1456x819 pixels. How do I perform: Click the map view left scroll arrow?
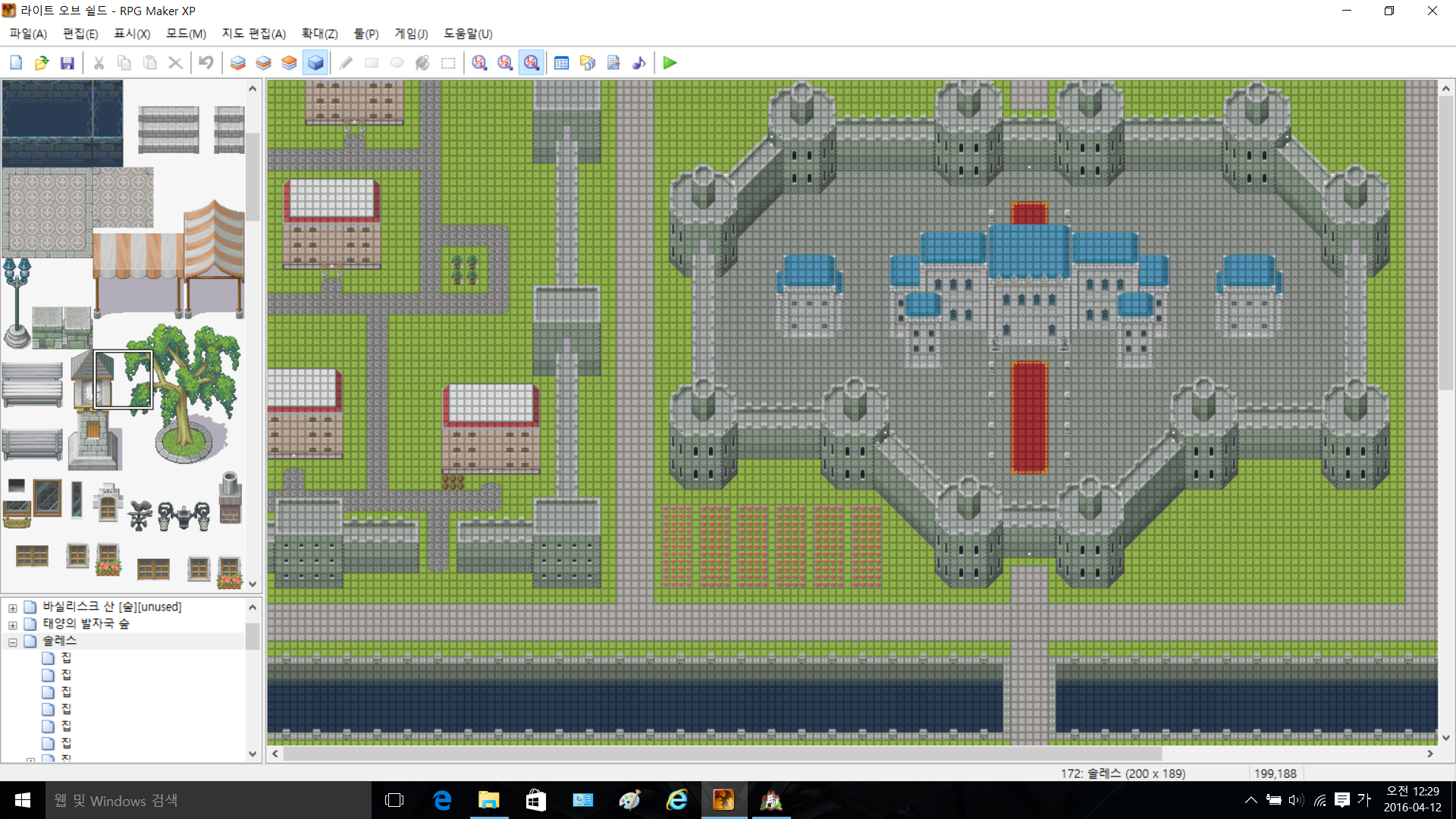[x=275, y=754]
